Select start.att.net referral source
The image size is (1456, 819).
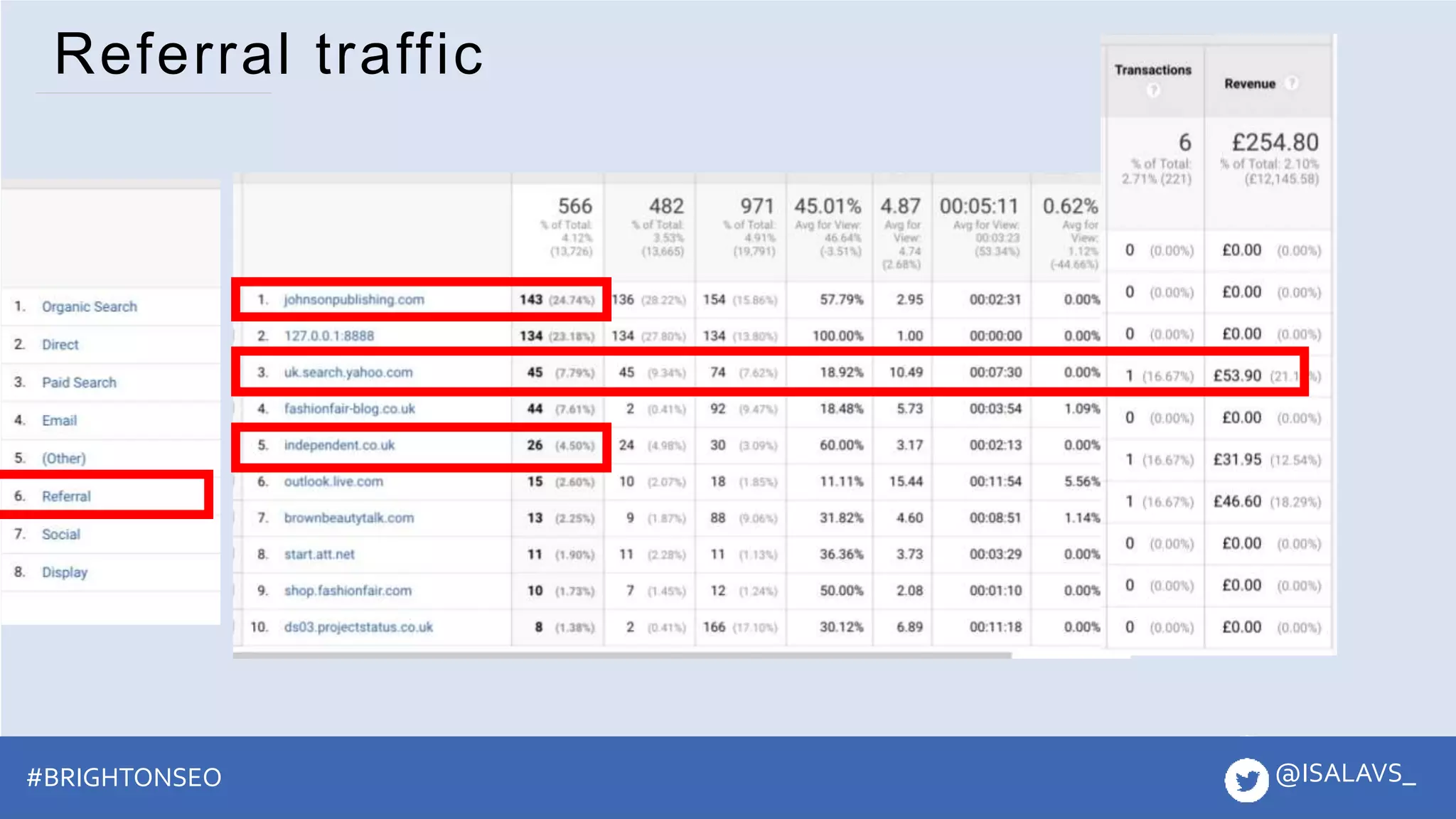pos(319,554)
